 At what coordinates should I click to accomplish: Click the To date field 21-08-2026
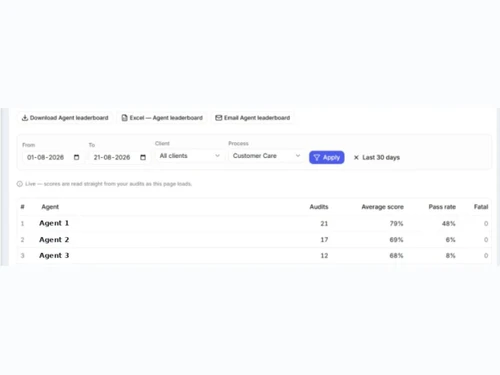point(119,157)
